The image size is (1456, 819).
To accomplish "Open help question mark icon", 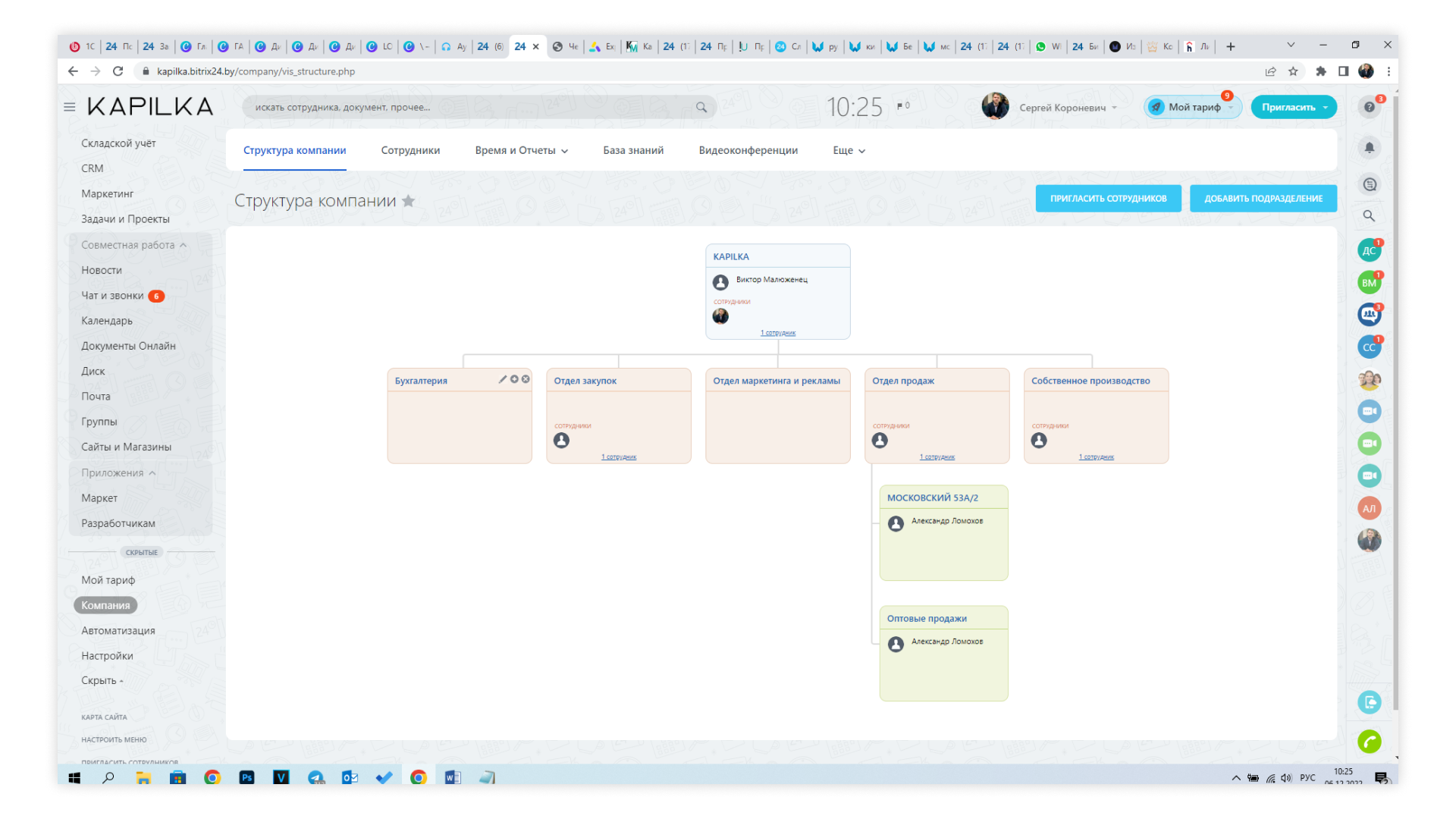I will tap(1369, 107).
